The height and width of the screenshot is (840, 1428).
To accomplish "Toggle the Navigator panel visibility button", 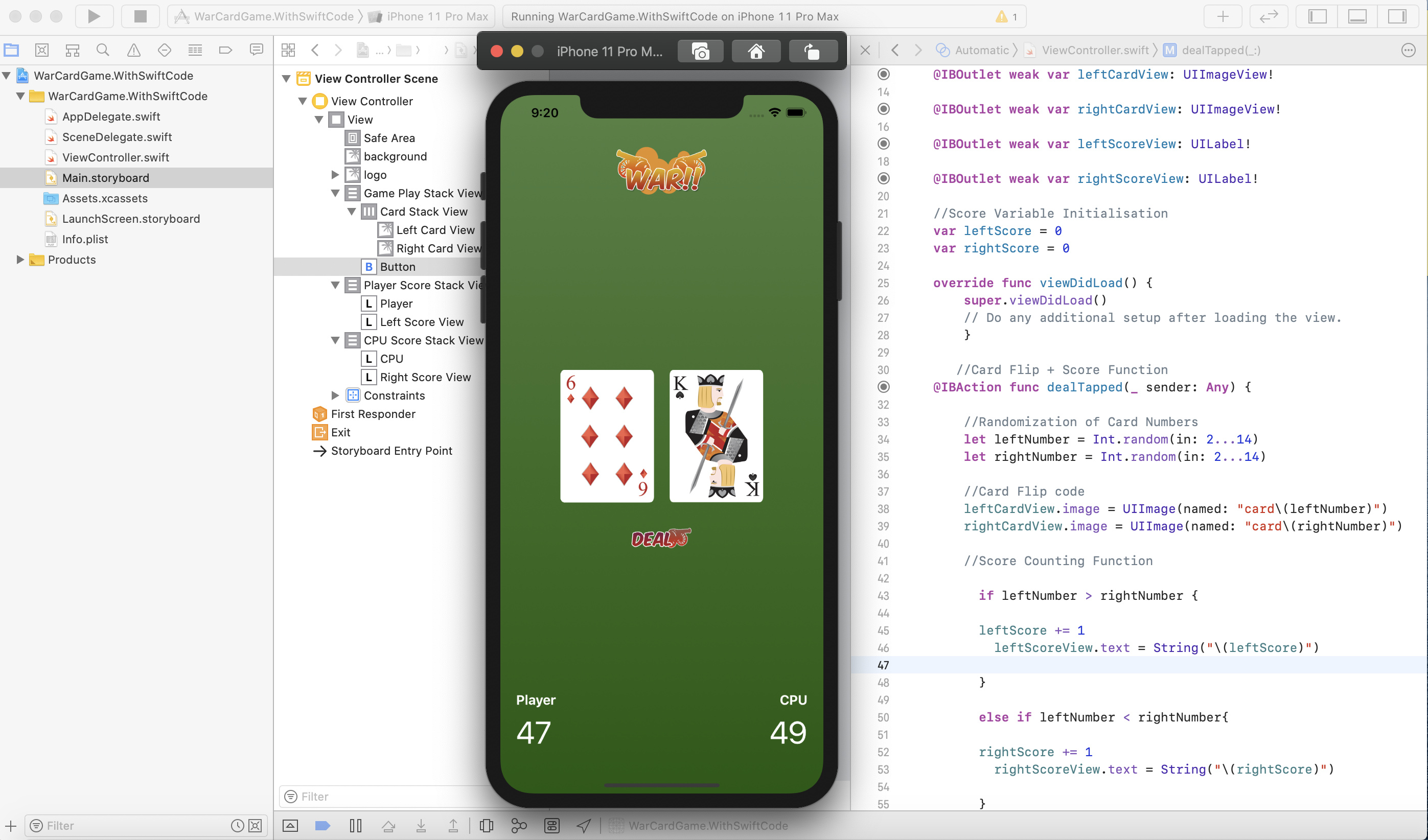I will tap(1317, 16).
